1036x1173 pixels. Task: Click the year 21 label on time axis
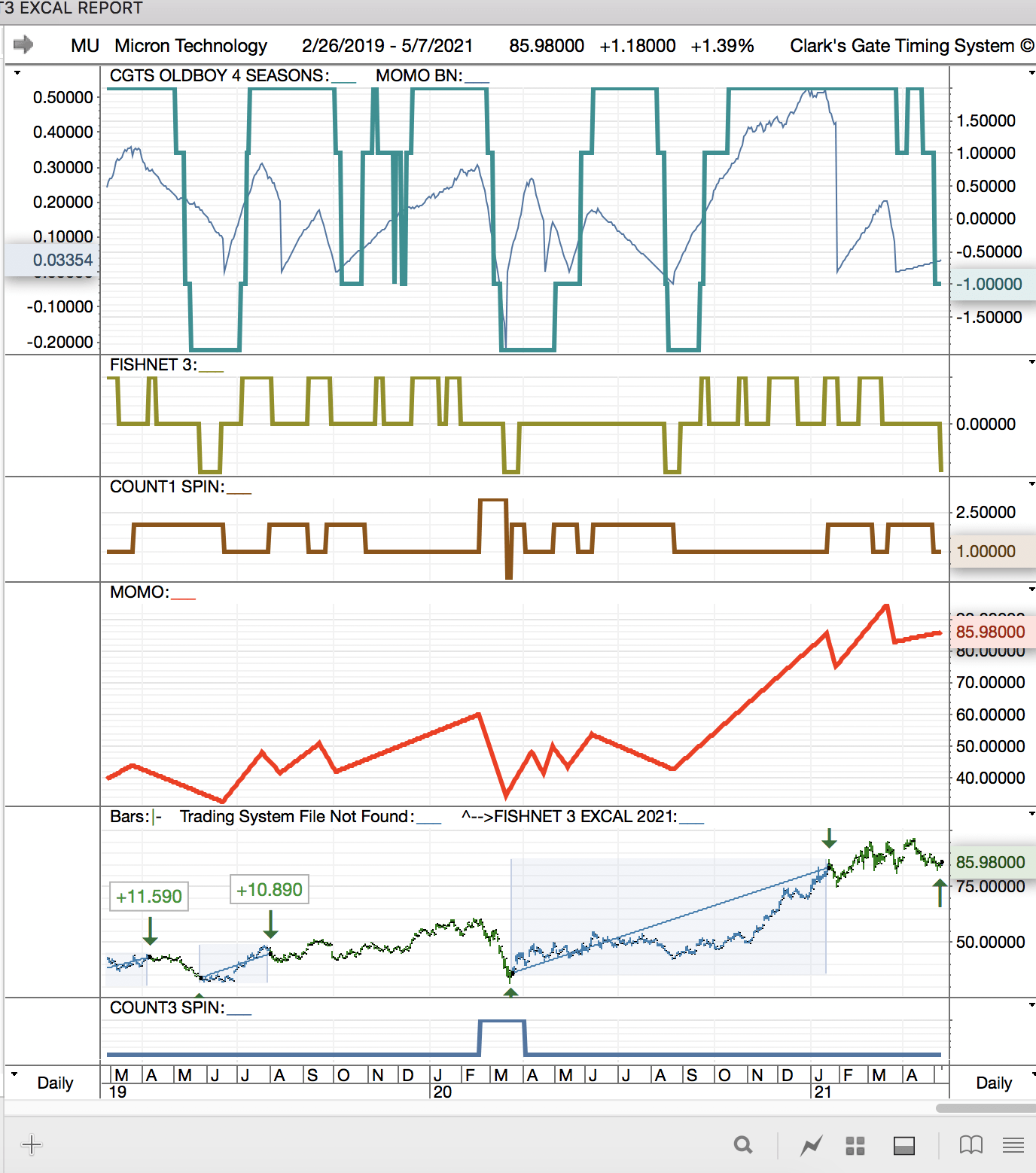[x=823, y=1092]
